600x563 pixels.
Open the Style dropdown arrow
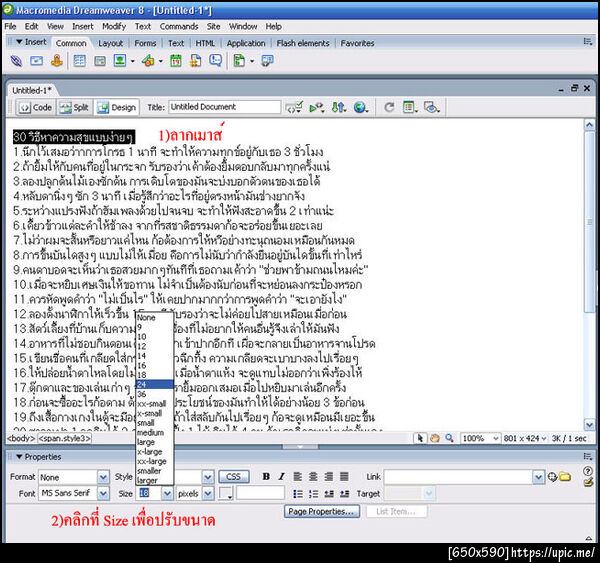208,477
